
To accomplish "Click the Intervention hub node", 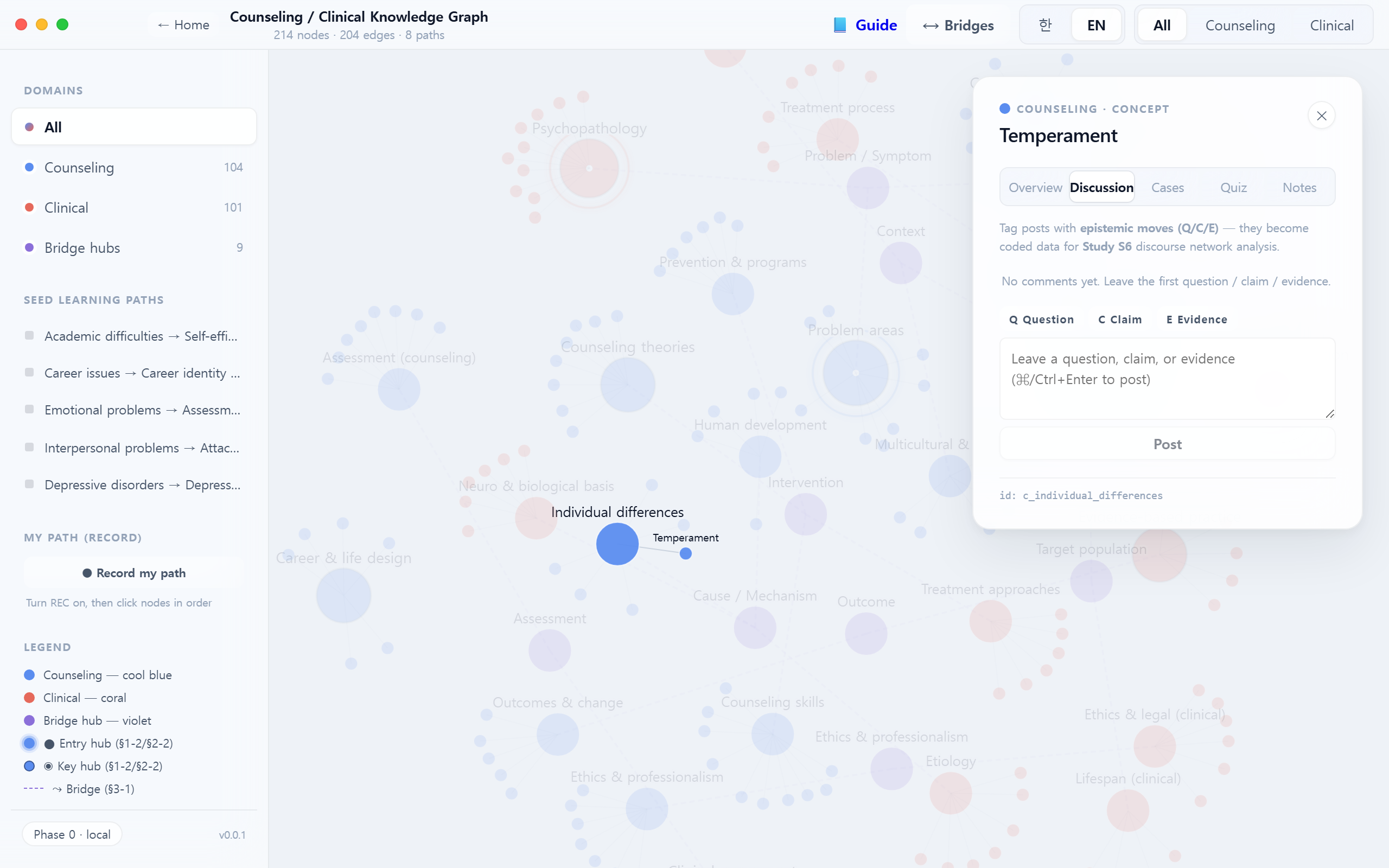I will coord(805,514).
